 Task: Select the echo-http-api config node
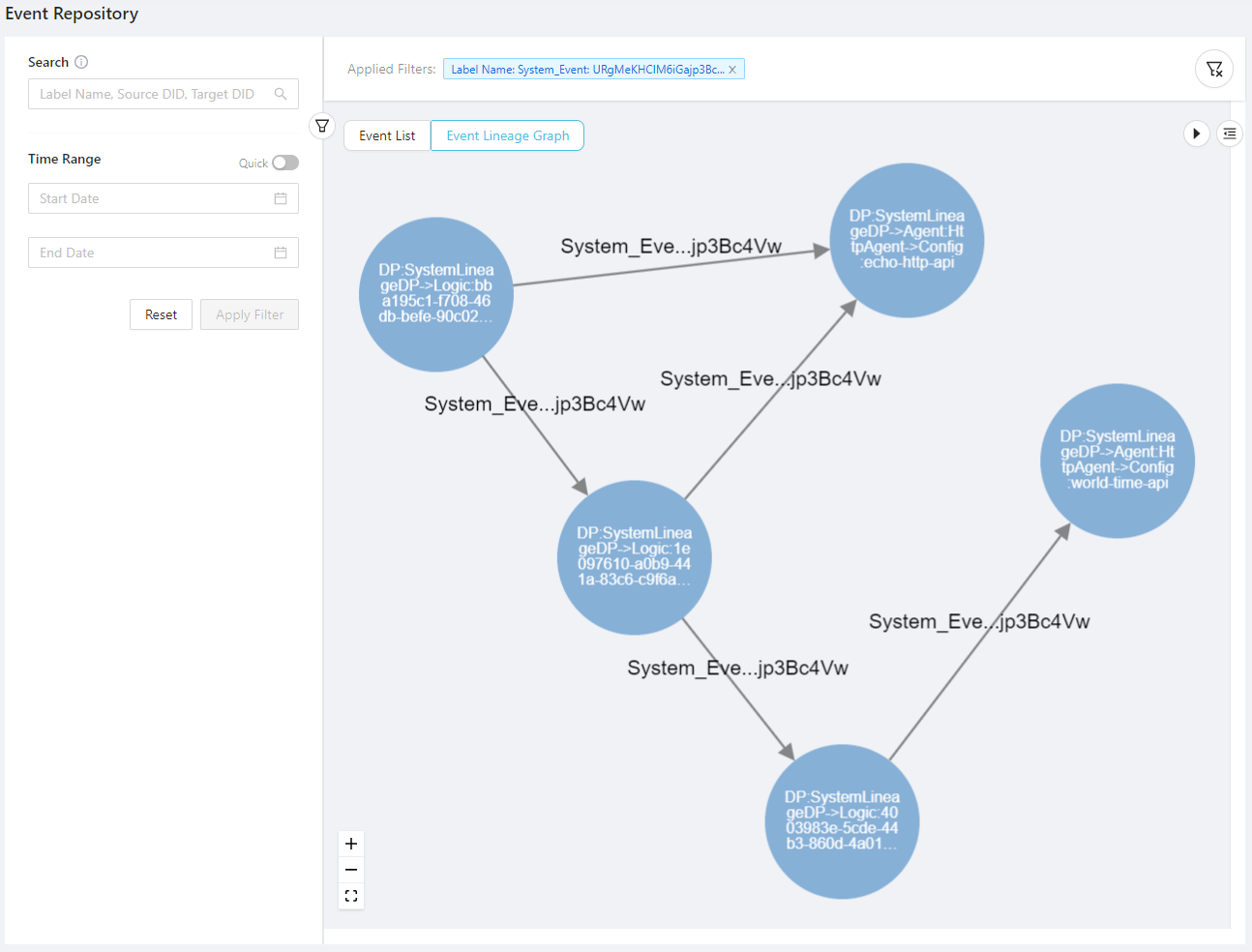click(907, 240)
